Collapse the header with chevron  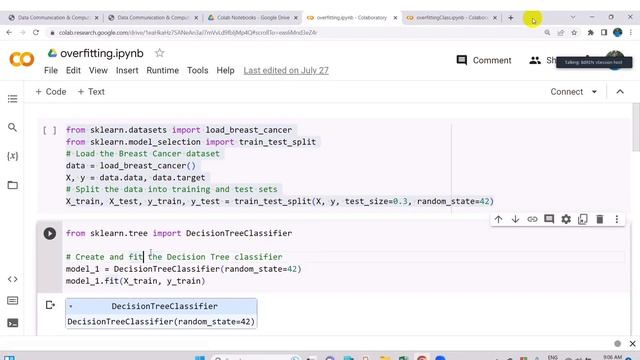tap(620, 92)
